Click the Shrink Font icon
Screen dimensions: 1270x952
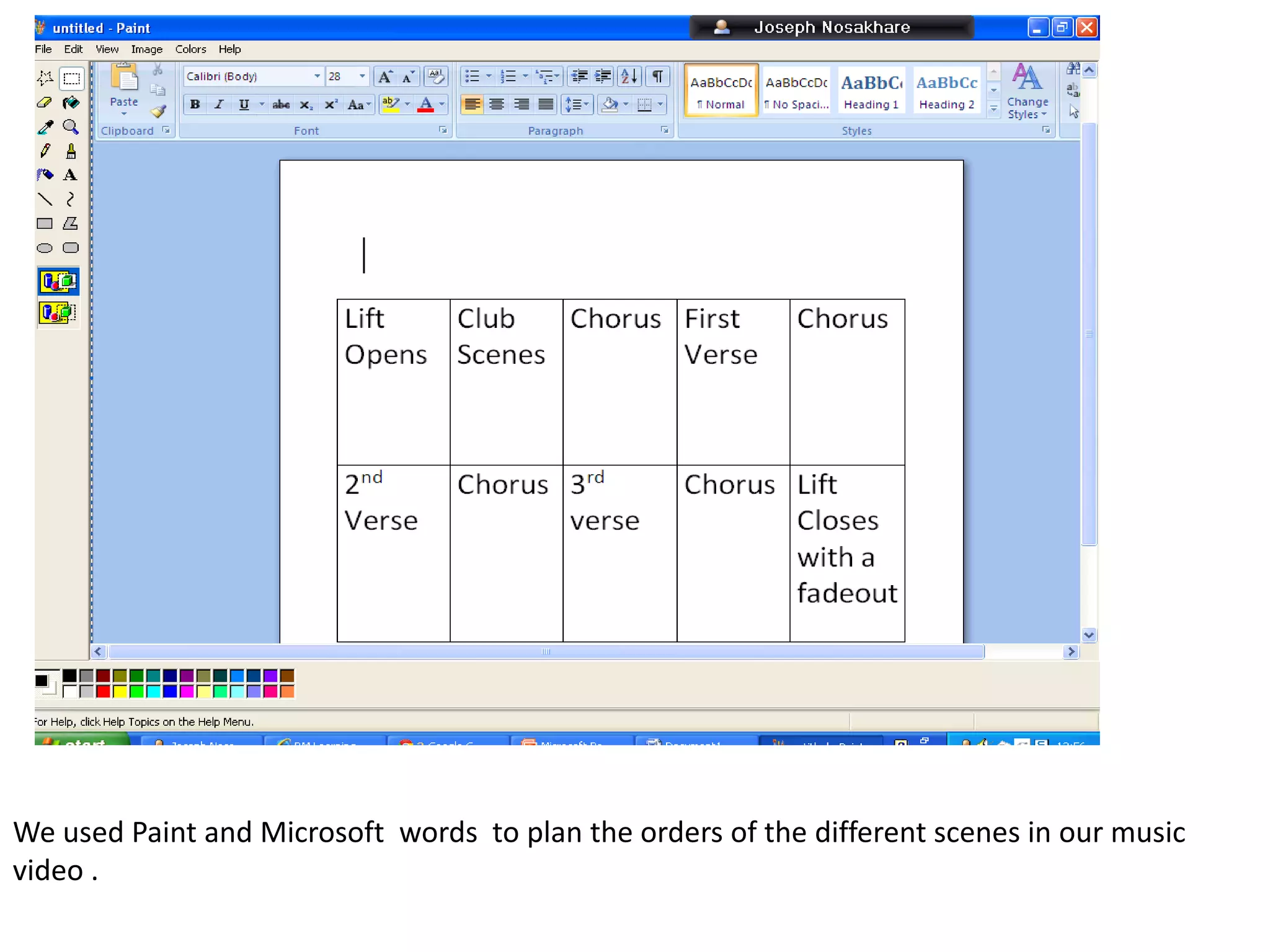[x=408, y=77]
